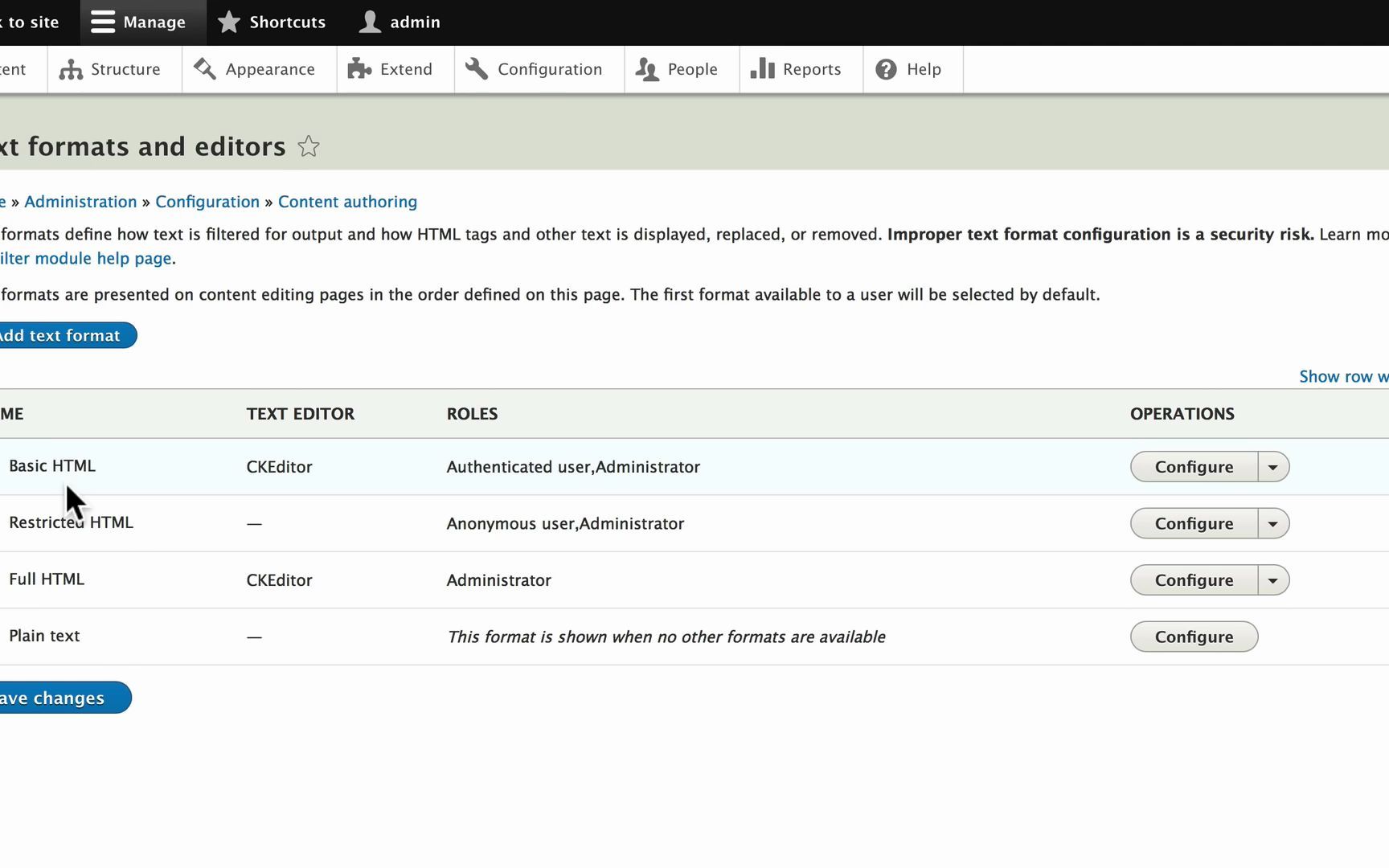1389x868 pixels.
Task: Expand Restricted HTML operations dropdown arrow
Action: coord(1273,524)
